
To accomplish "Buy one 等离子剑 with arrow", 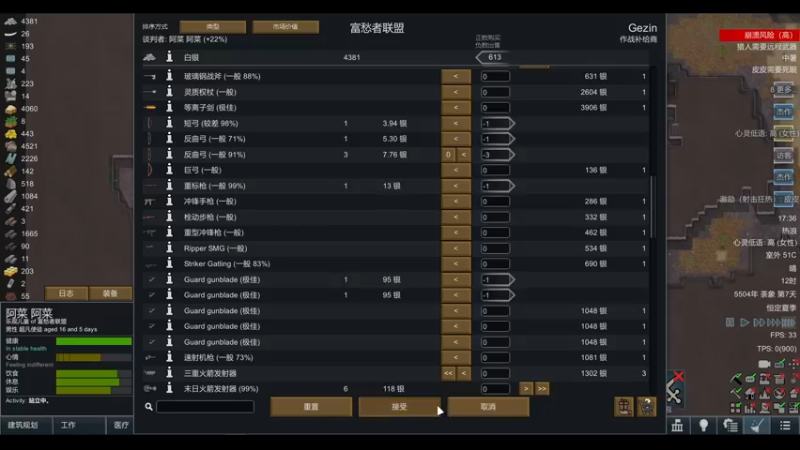I will click(x=456, y=108).
